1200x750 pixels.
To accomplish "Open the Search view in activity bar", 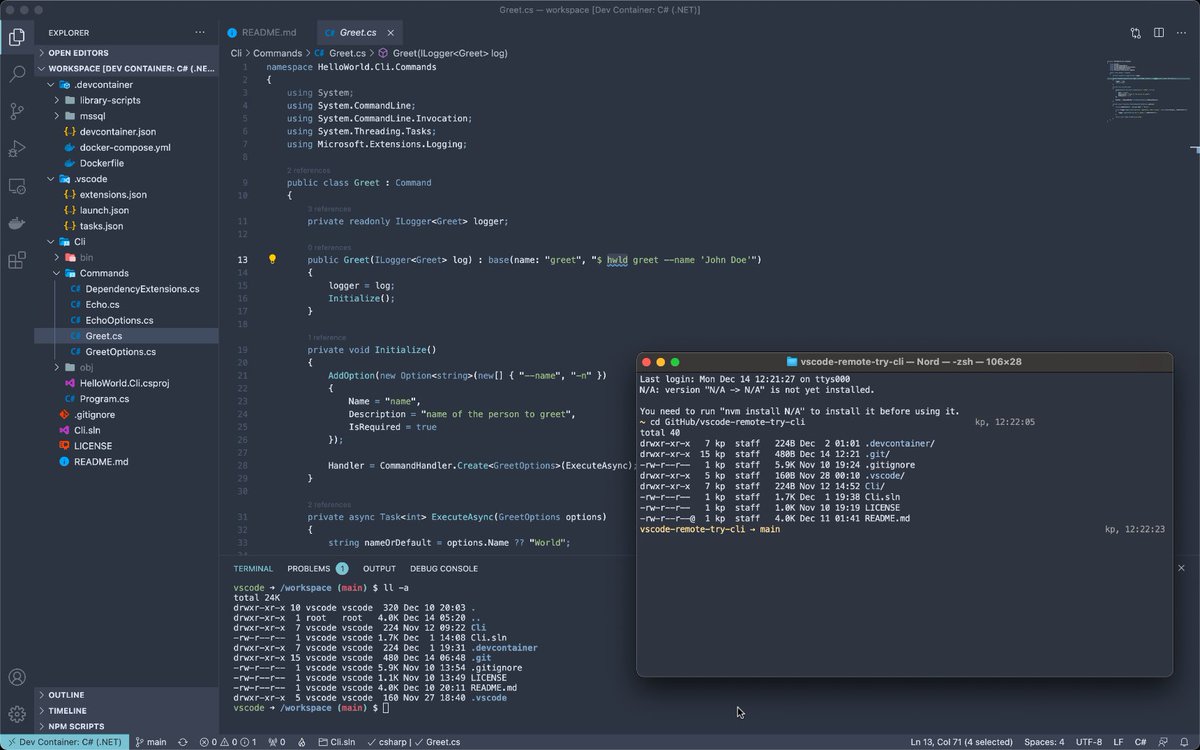I will (17, 74).
